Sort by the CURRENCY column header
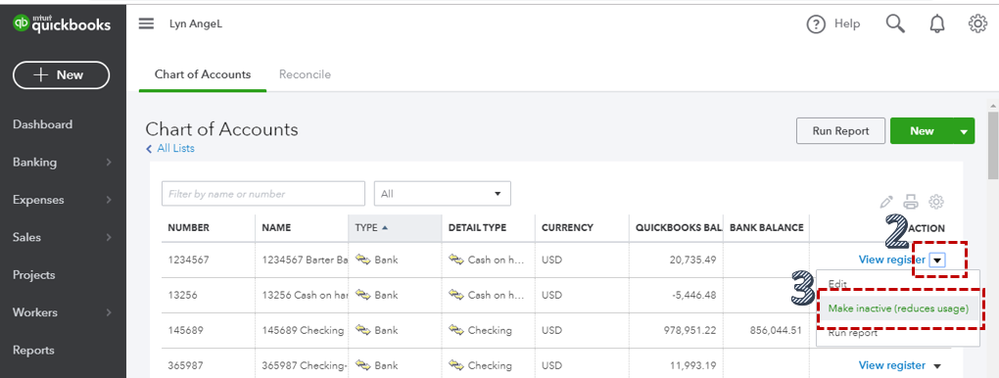The height and width of the screenshot is (378, 999). [567, 228]
